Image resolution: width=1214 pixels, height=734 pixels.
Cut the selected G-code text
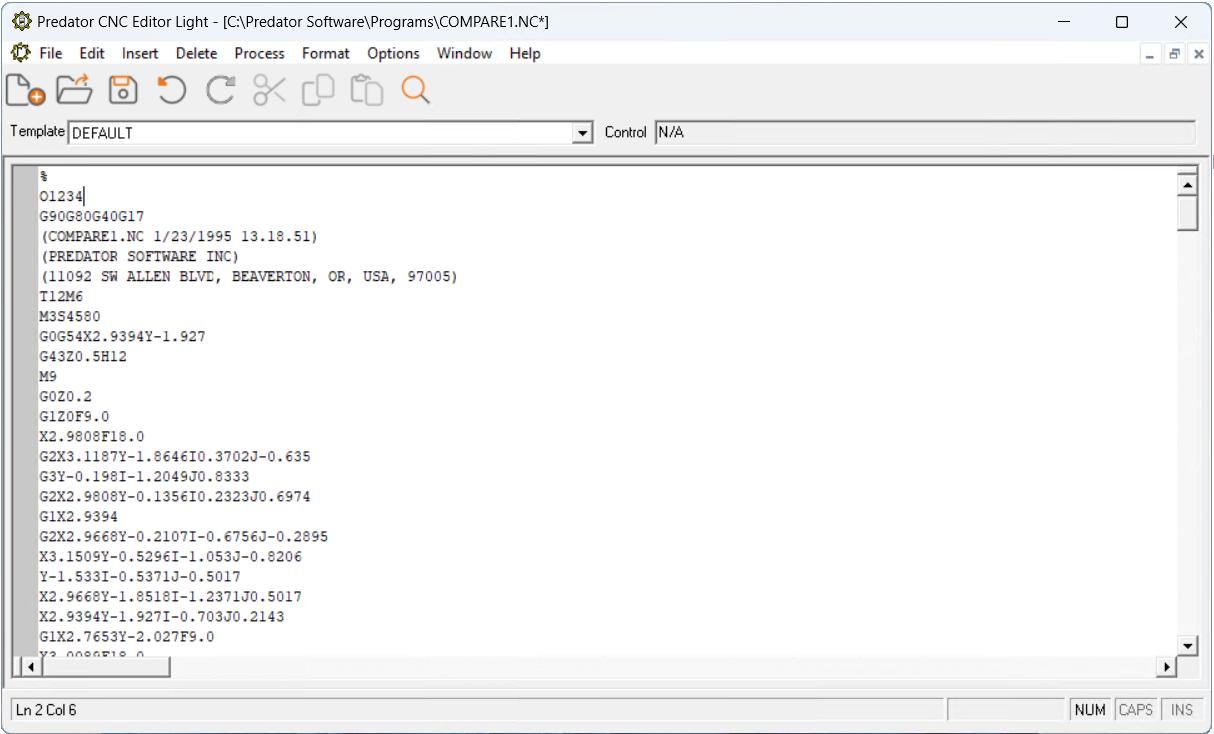pyautogui.click(x=269, y=90)
